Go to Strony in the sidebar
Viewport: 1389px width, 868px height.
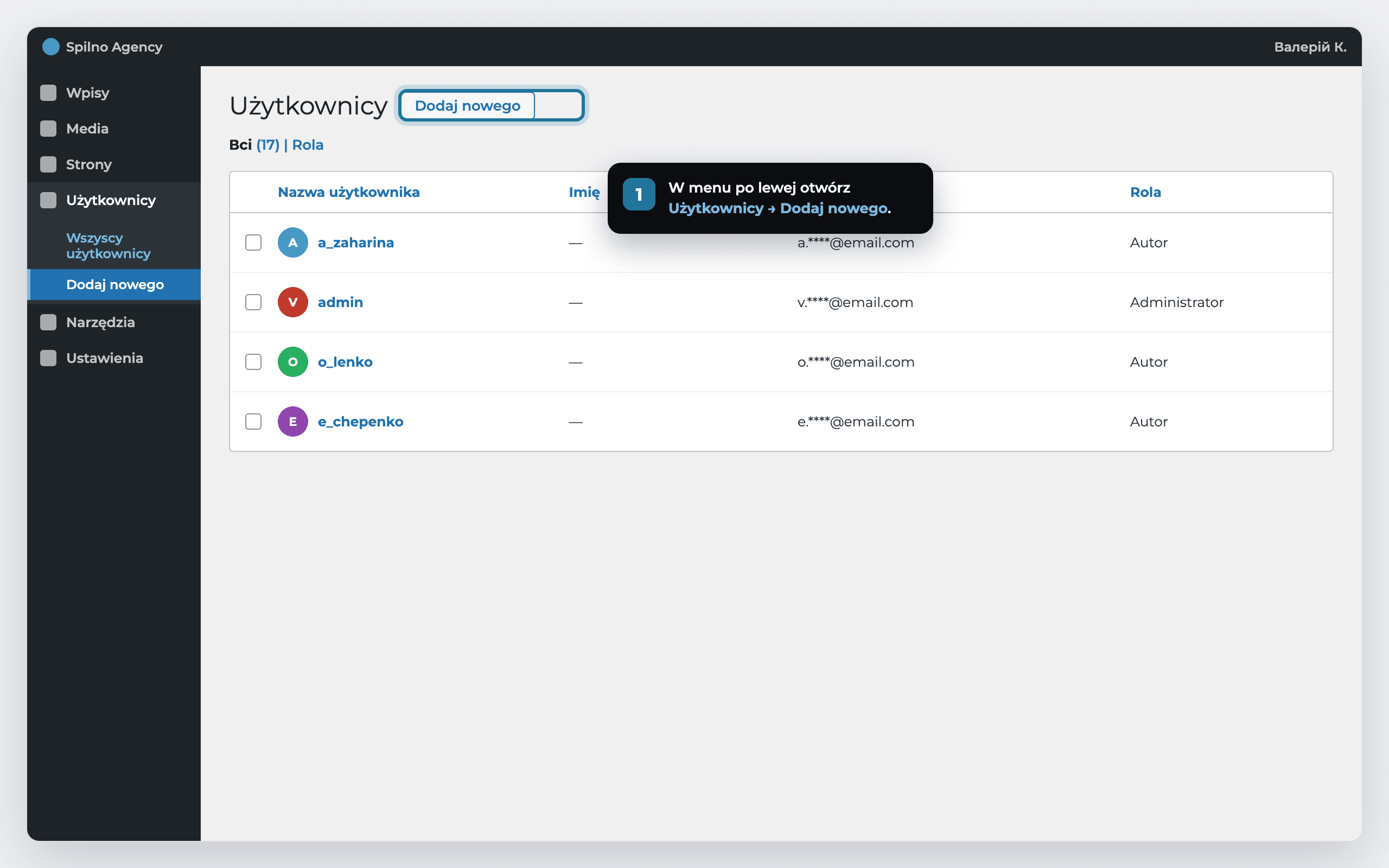[x=113, y=164]
